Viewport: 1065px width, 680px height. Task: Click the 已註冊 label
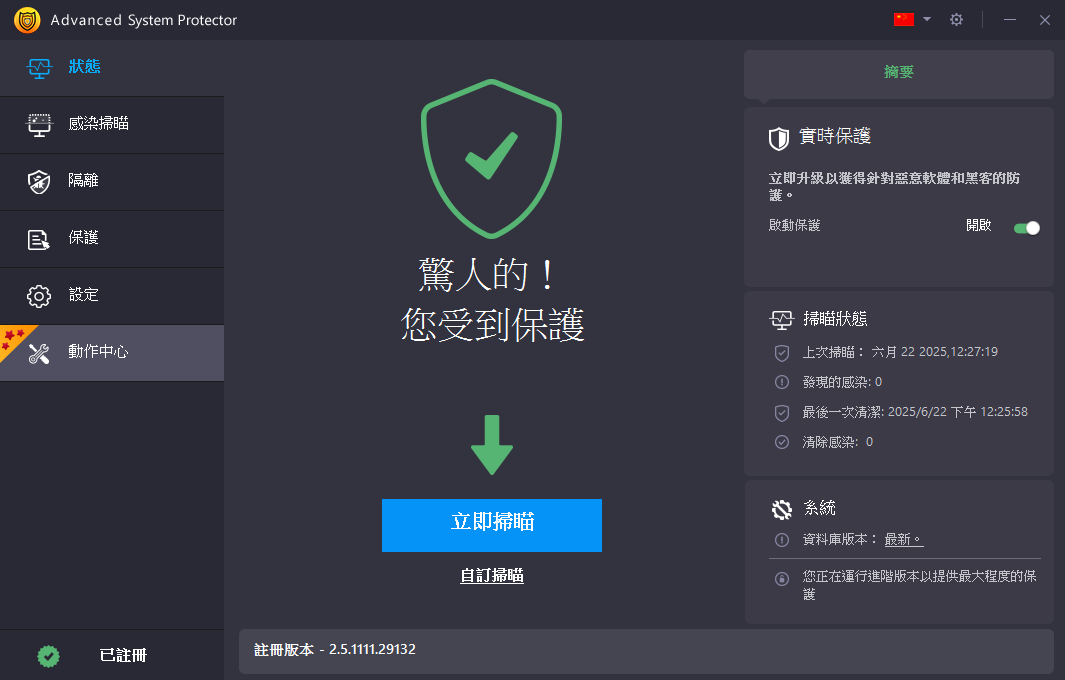coord(123,656)
